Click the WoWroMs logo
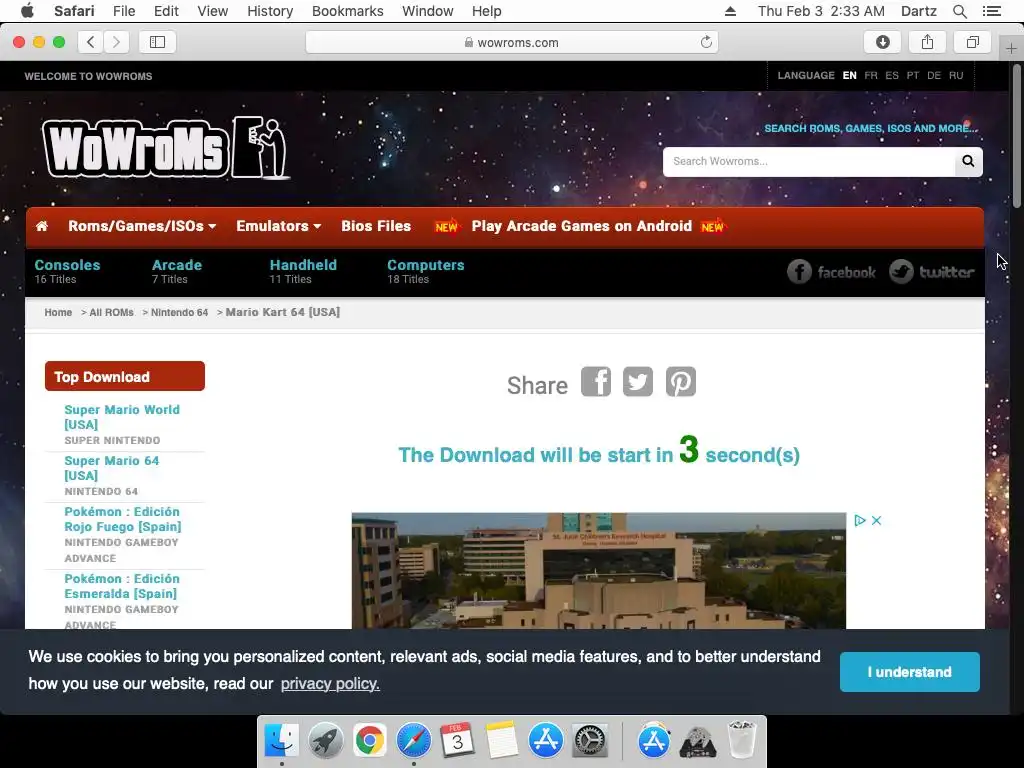Screen dimensions: 1024x768 166,148
